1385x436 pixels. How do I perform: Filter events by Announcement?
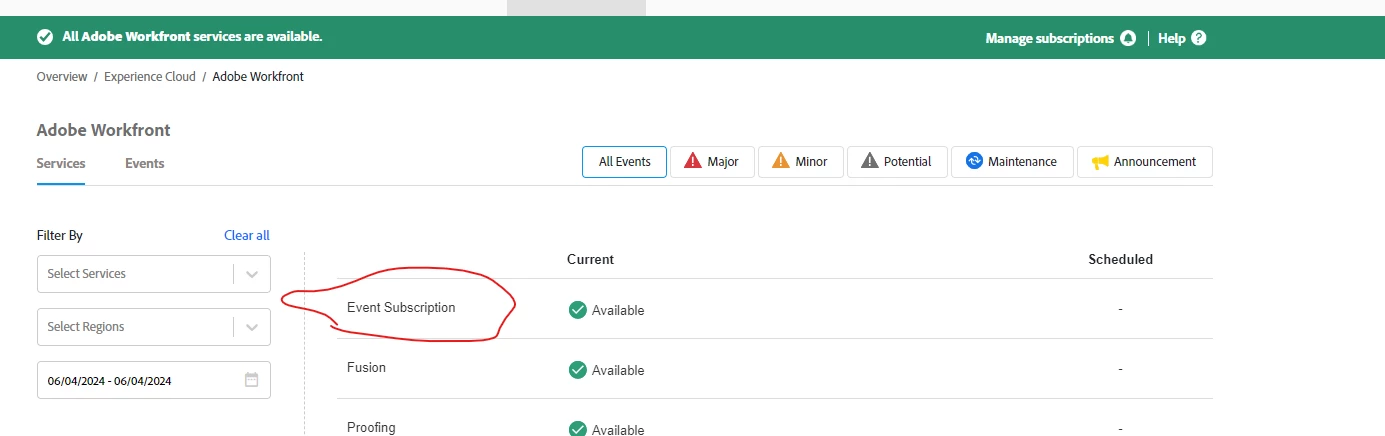[1144, 162]
